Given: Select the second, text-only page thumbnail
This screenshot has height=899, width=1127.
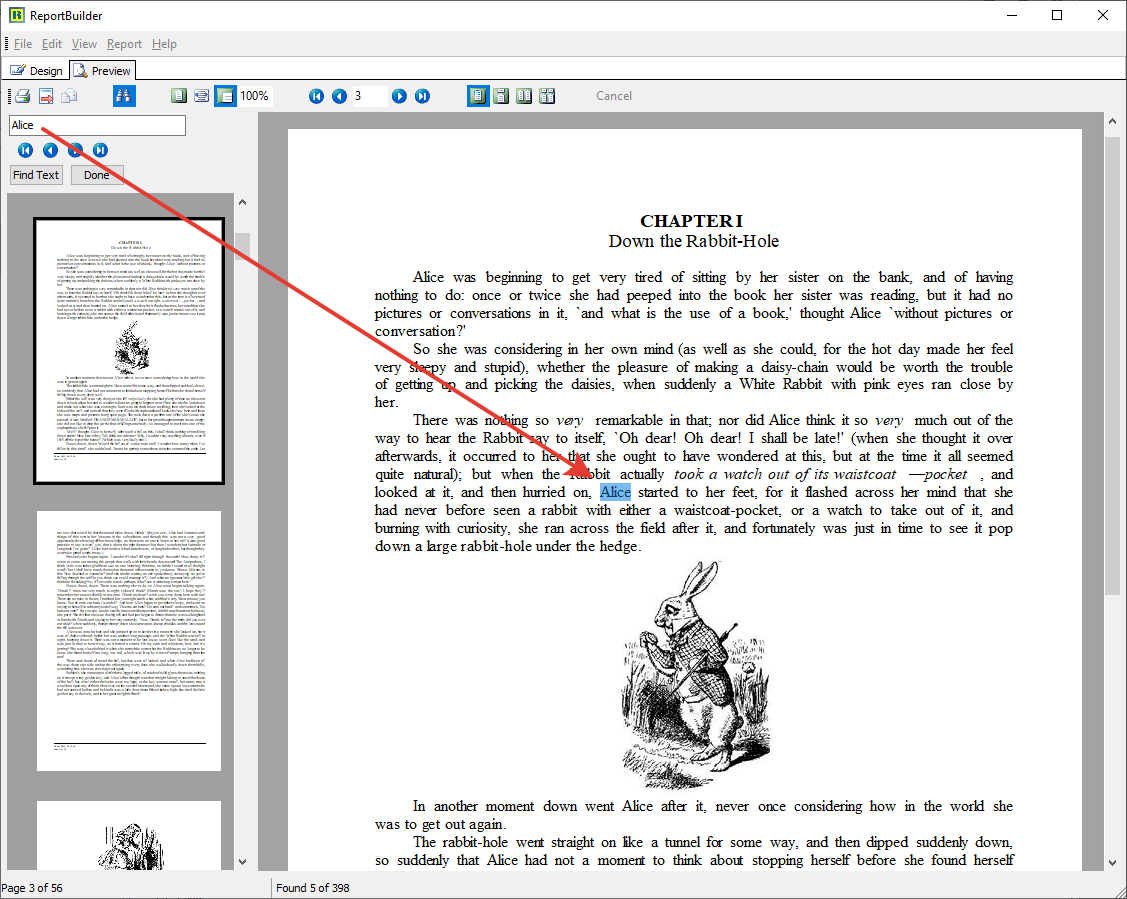Looking at the screenshot, I should [129, 640].
